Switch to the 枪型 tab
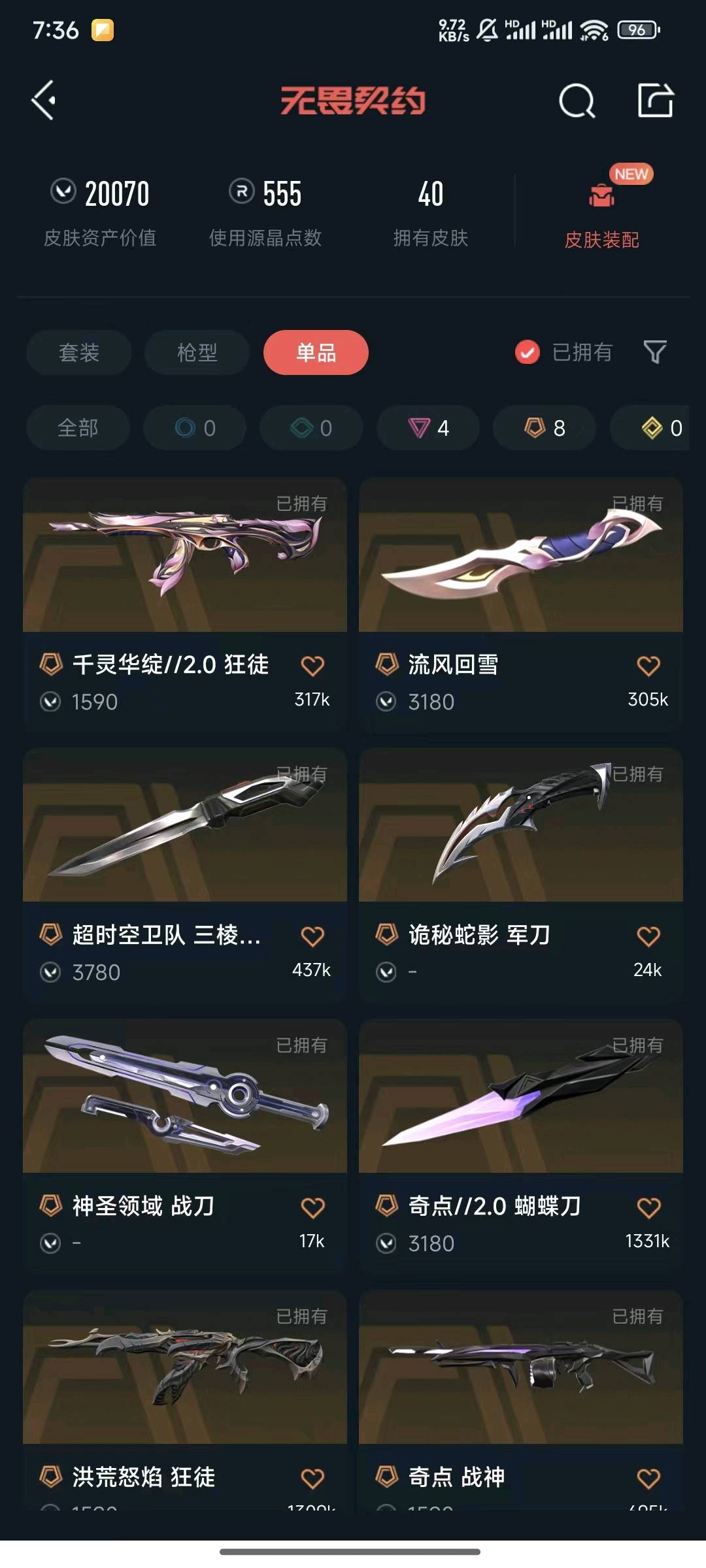 click(x=197, y=353)
